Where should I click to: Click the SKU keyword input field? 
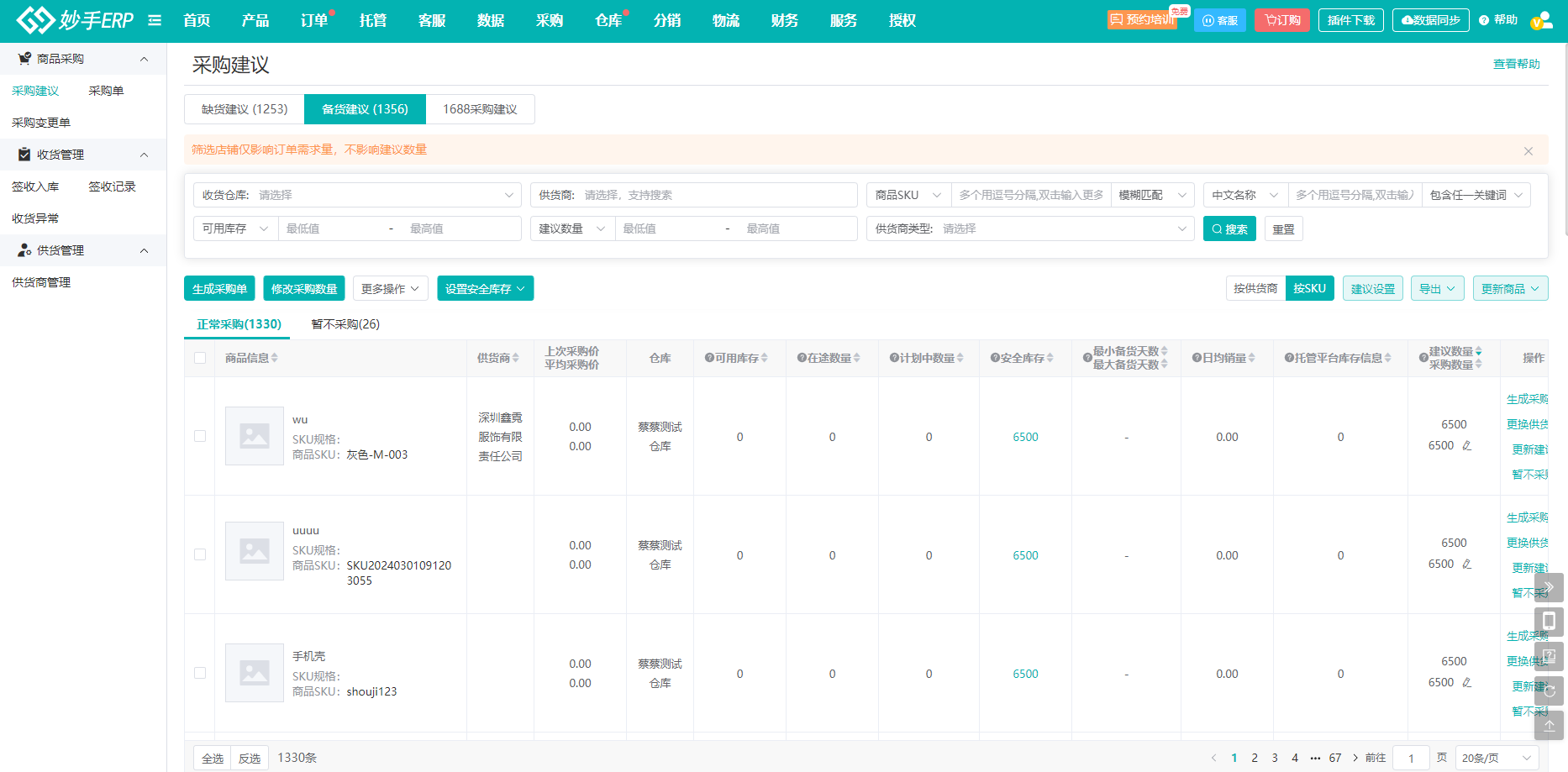tap(1031, 195)
